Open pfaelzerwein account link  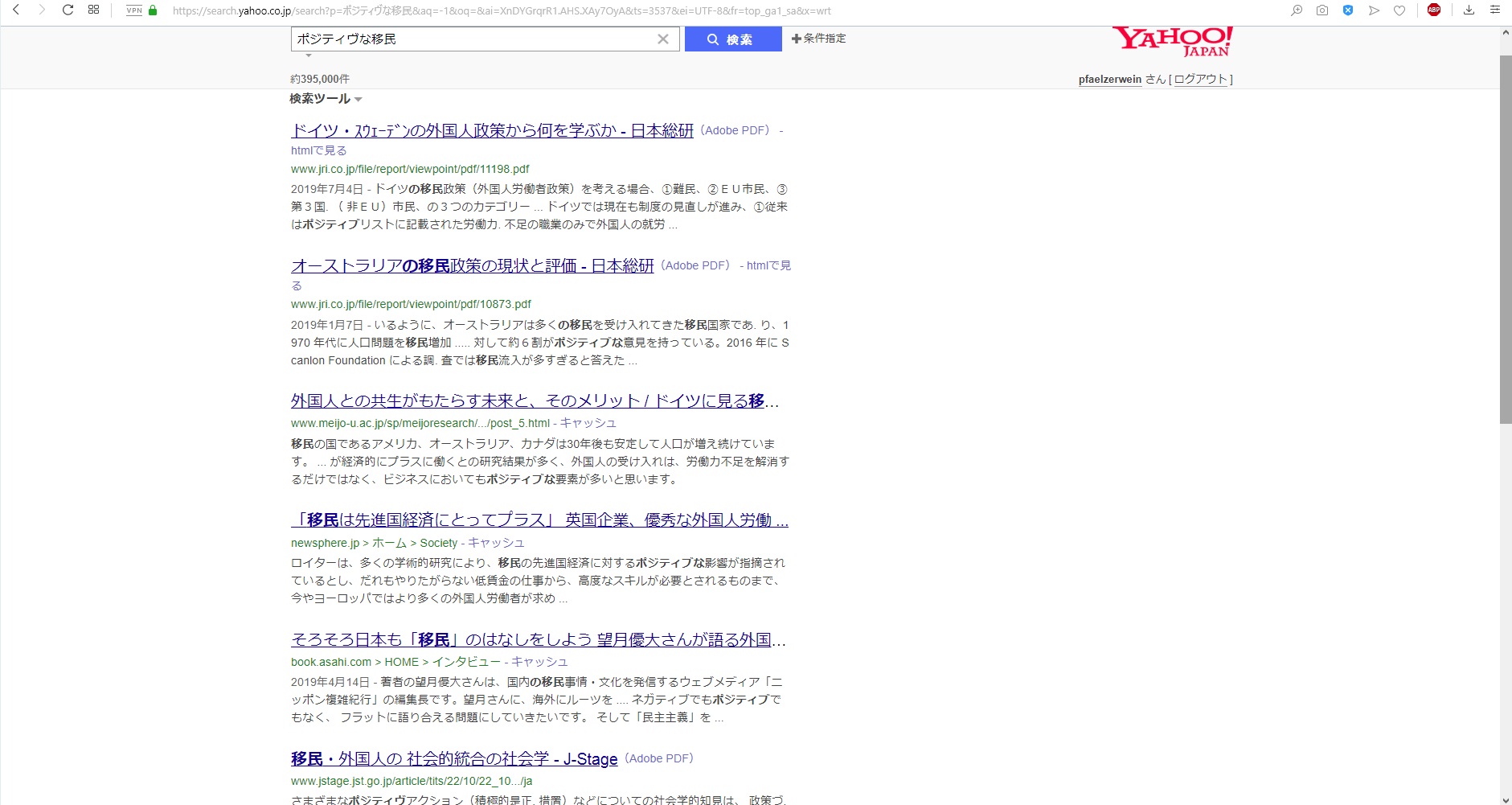coord(1110,79)
